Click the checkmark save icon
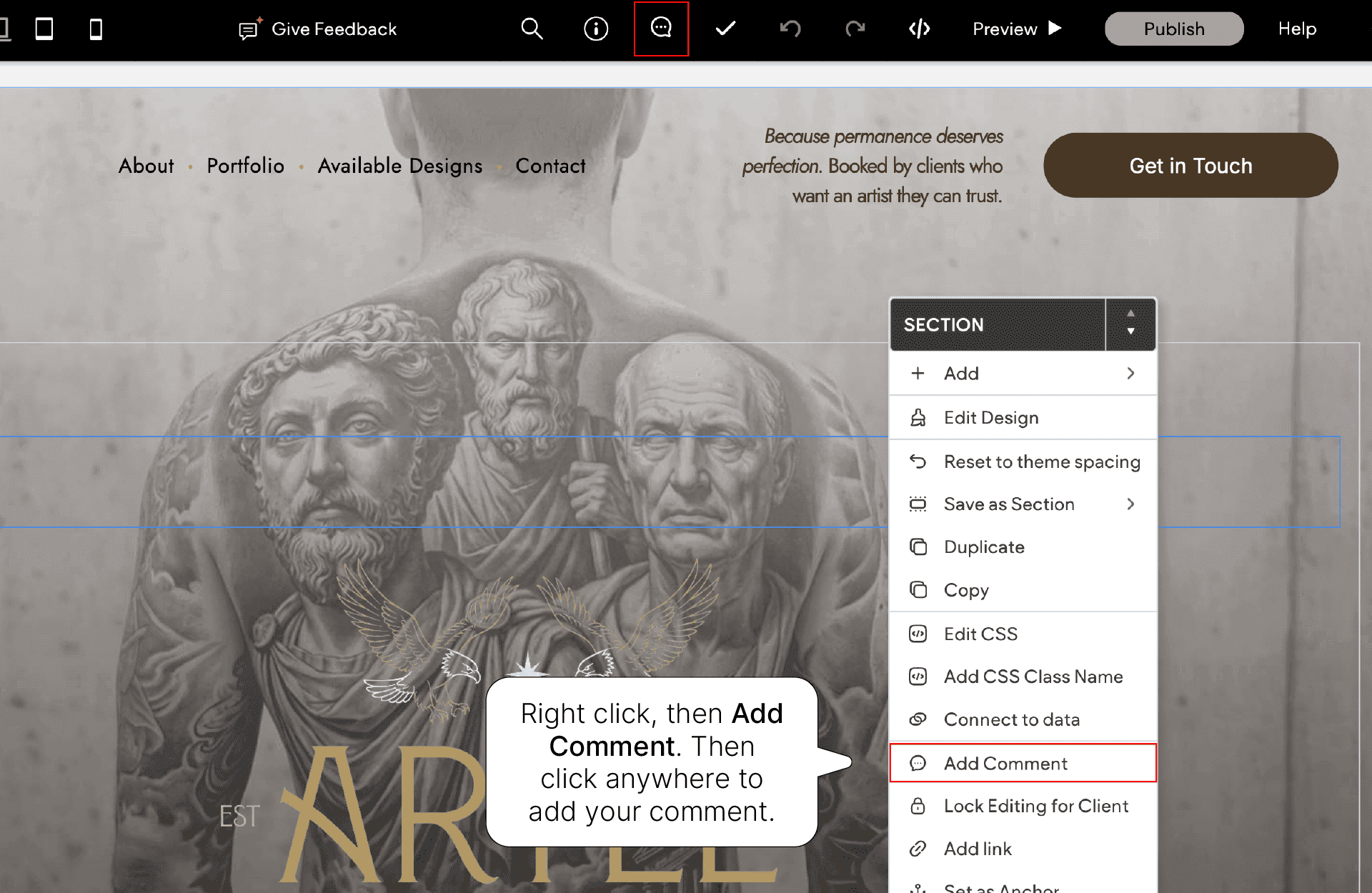This screenshot has width=1372, height=893. pos(725,29)
